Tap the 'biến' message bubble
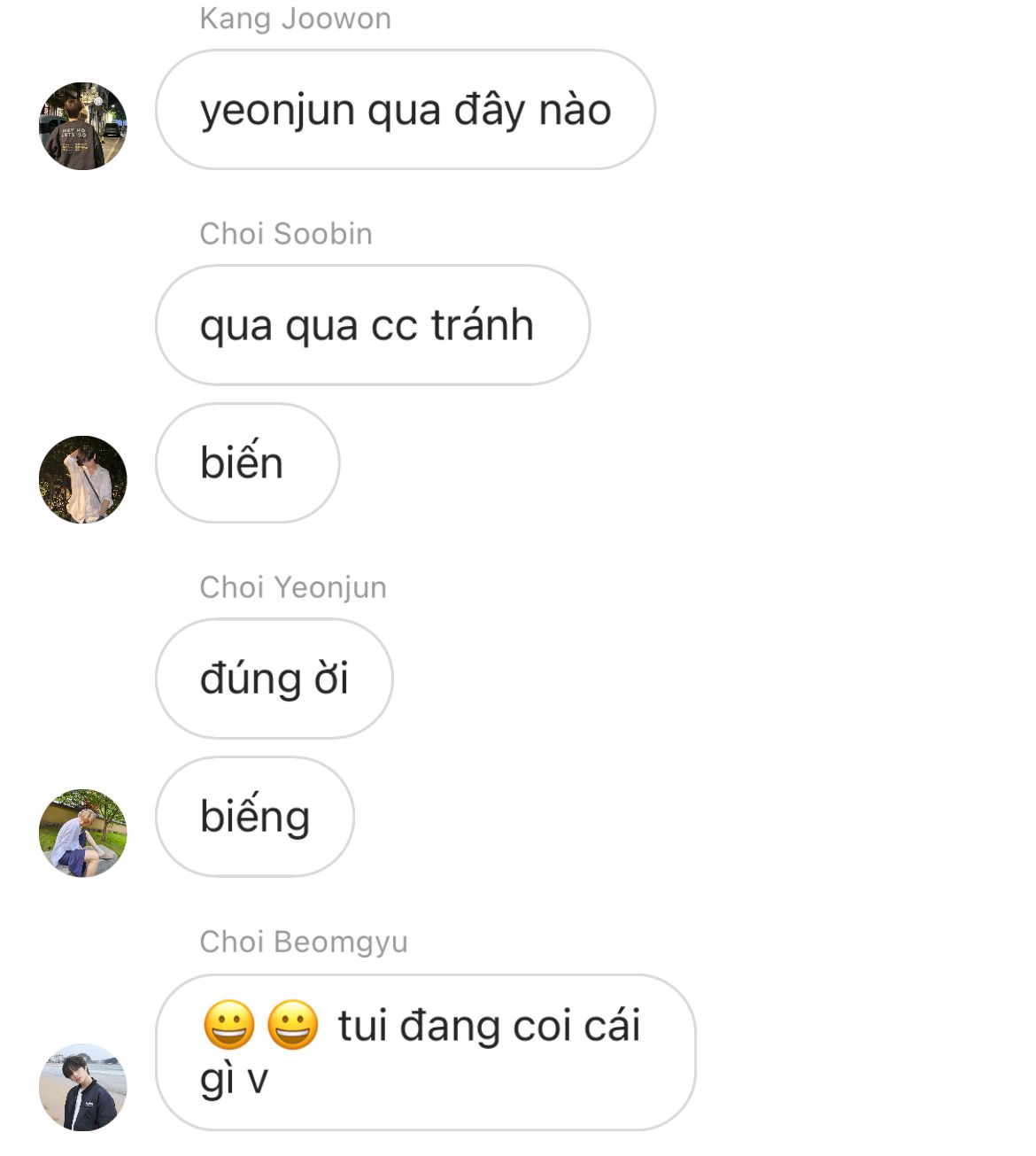The width and height of the screenshot is (1036, 1156). (248, 463)
